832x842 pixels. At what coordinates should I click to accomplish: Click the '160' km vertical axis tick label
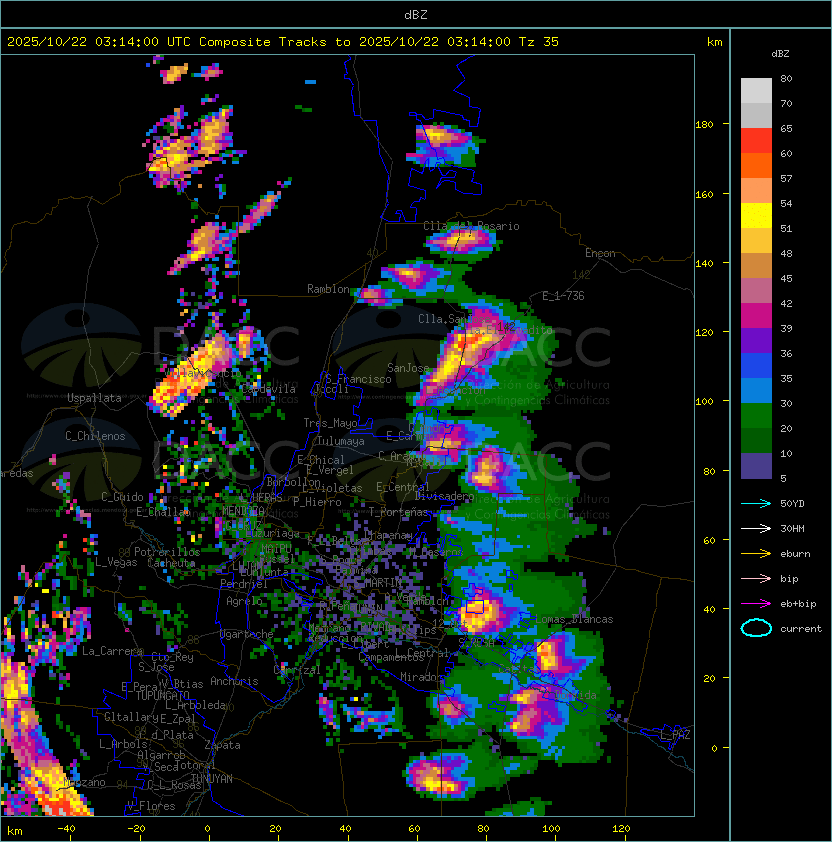(704, 194)
